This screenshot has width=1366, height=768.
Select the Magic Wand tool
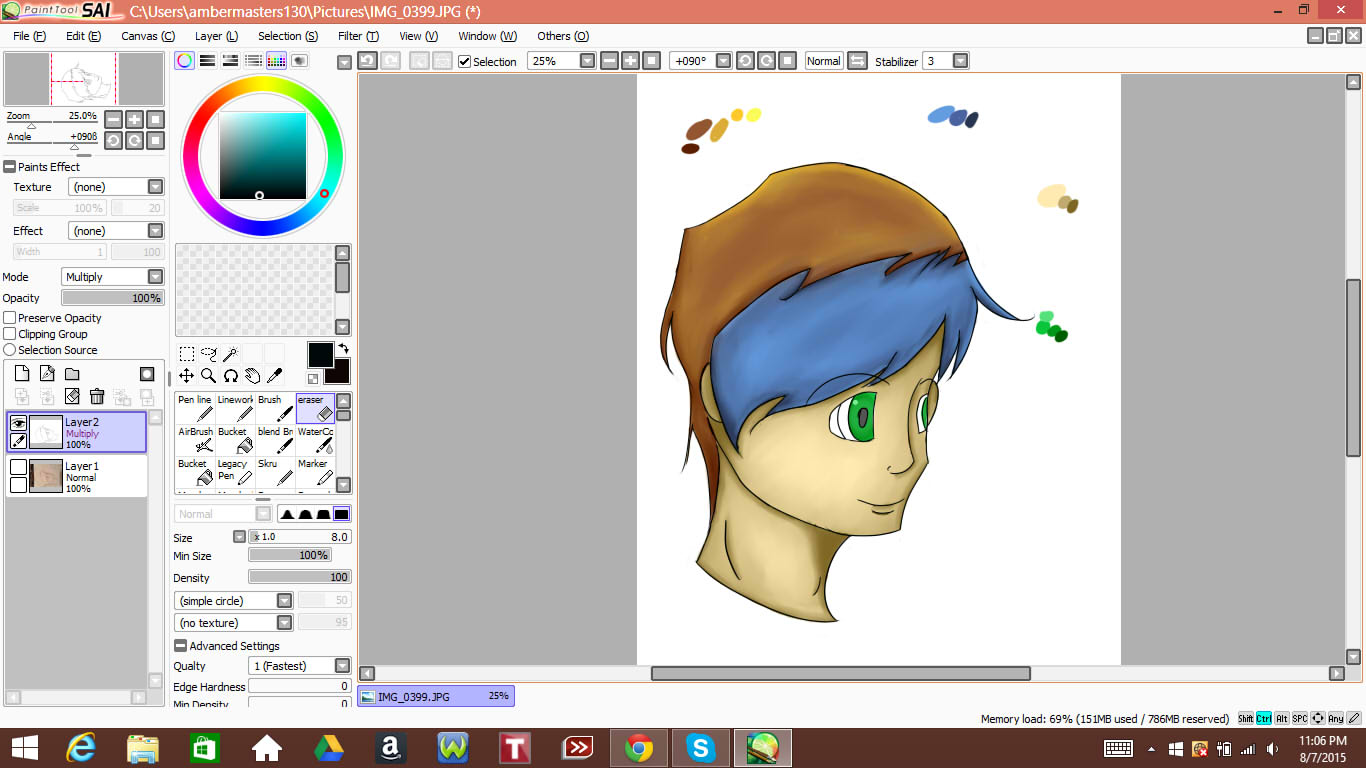tap(230, 354)
